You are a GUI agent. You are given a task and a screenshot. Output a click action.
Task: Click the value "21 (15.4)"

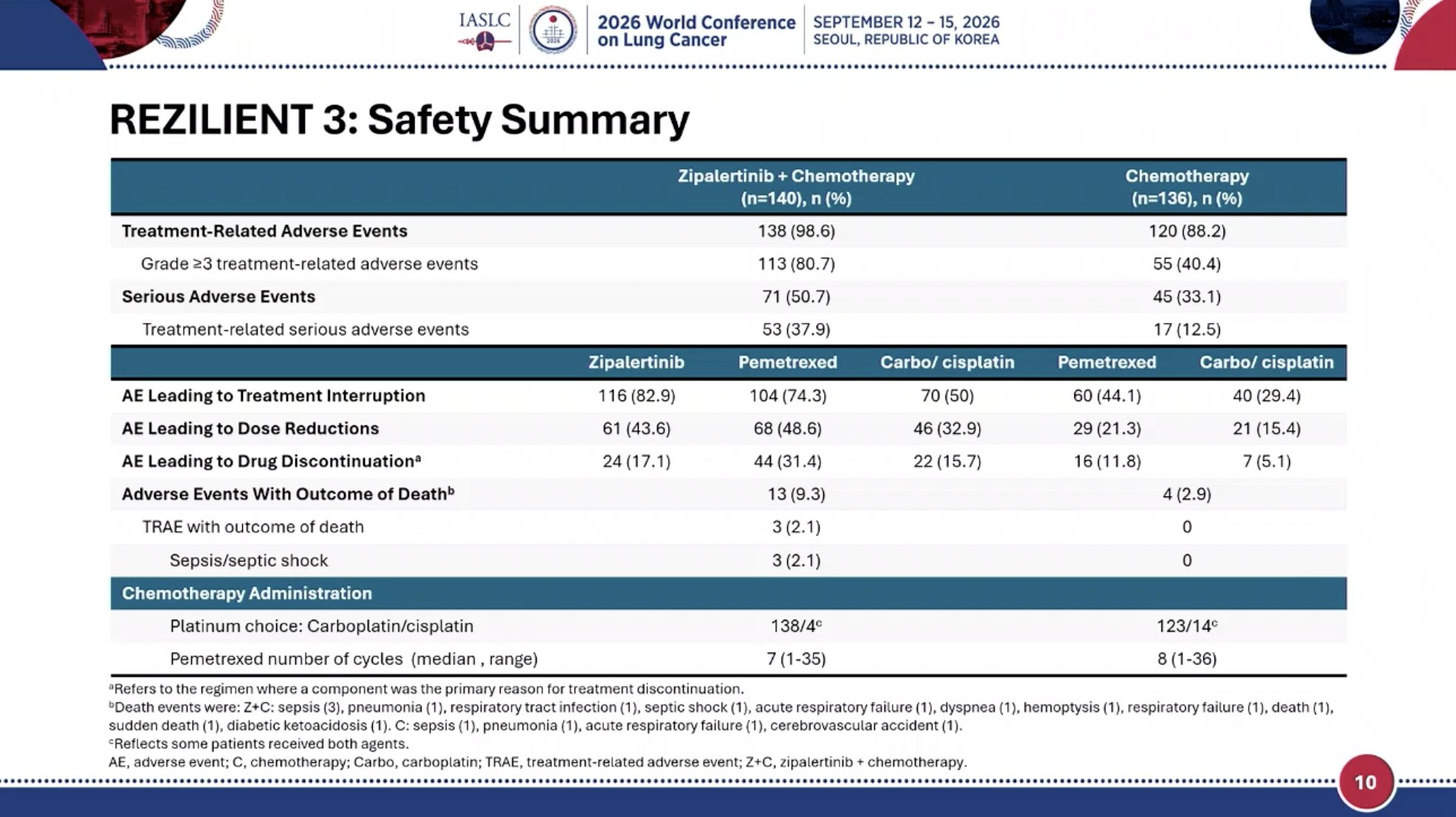[1266, 428]
